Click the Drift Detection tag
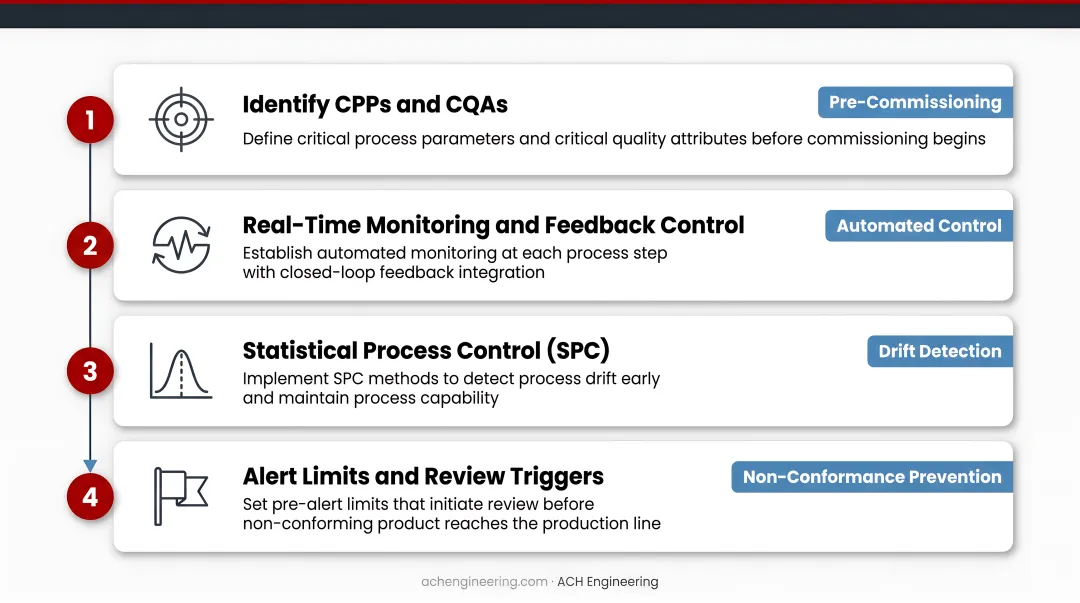 pyautogui.click(x=940, y=351)
